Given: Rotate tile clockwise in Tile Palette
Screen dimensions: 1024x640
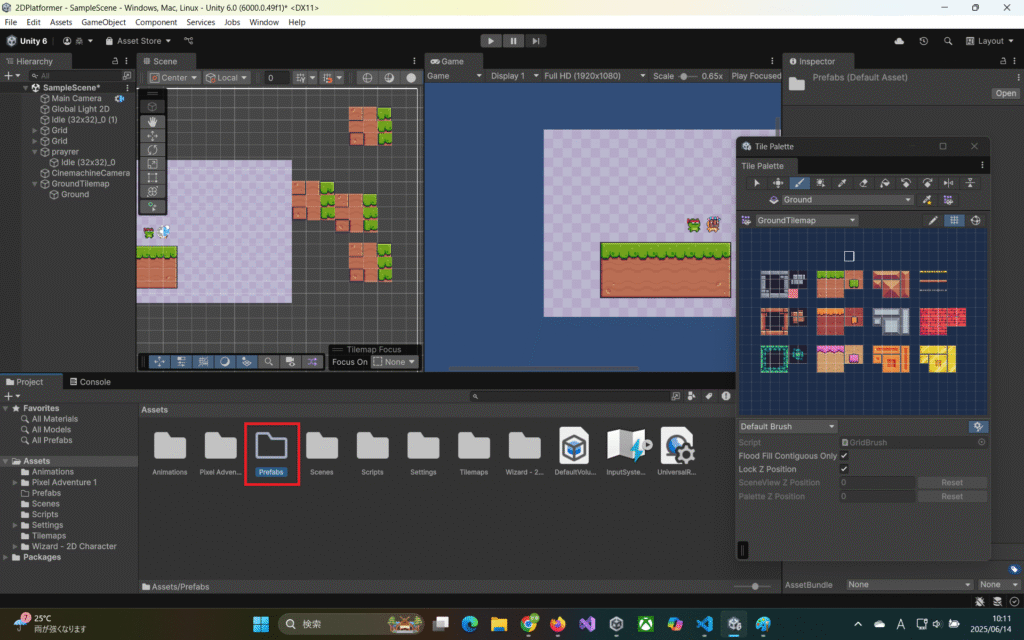Looking at the screenshot, I should pos(927,183).
